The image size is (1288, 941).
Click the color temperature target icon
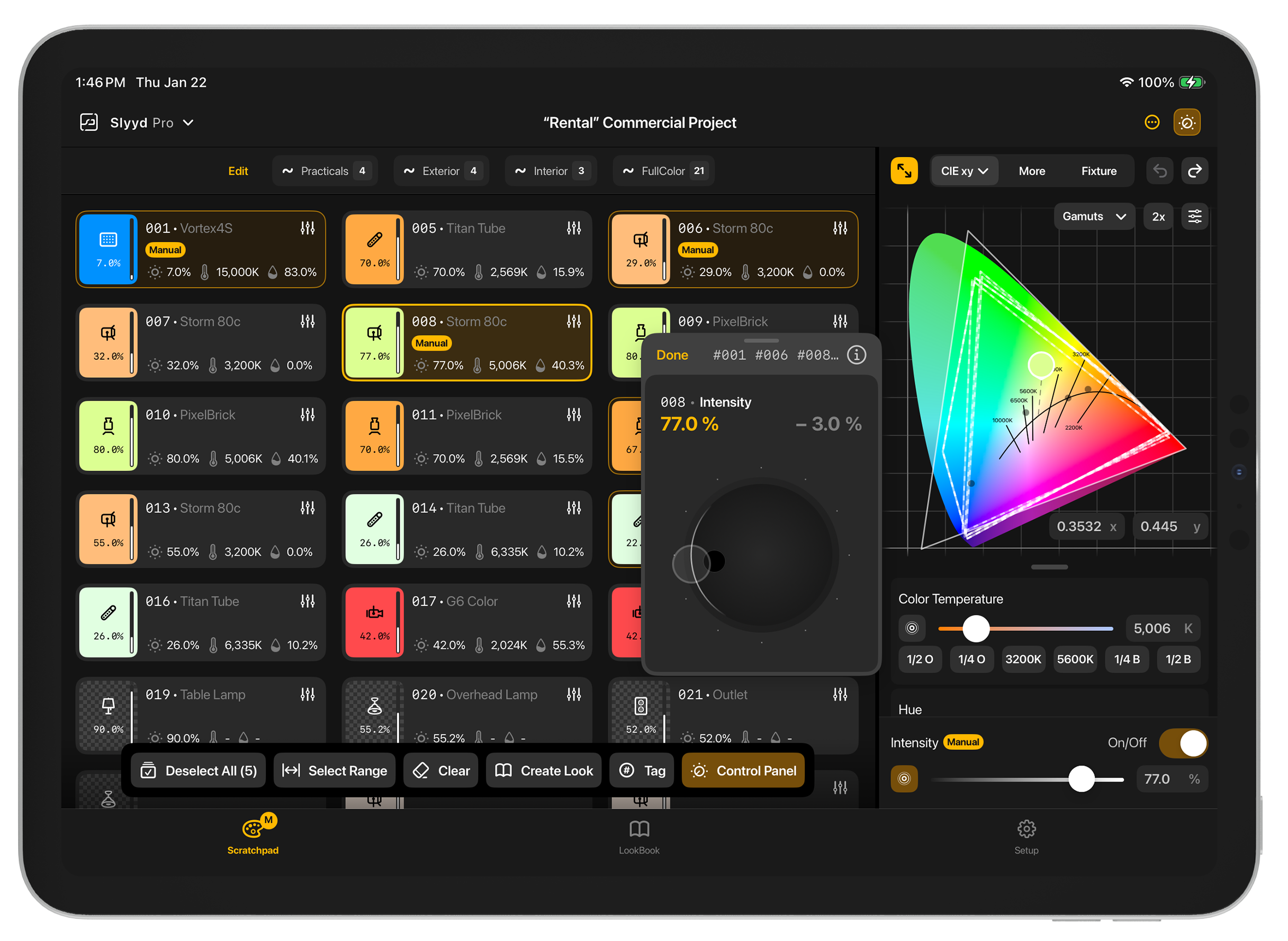[x=912, y=628]
